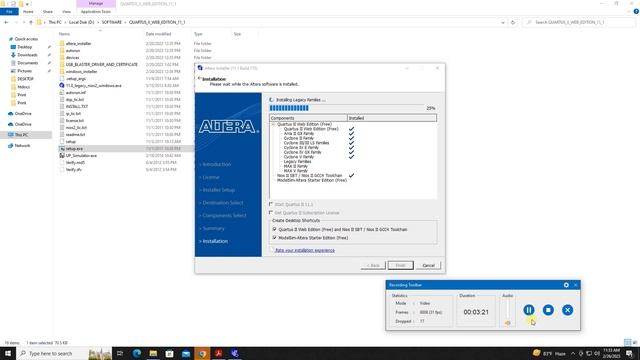This screenshot has width=640, height=360.
Task: Go up one folder level
Action: pos(31,22)
